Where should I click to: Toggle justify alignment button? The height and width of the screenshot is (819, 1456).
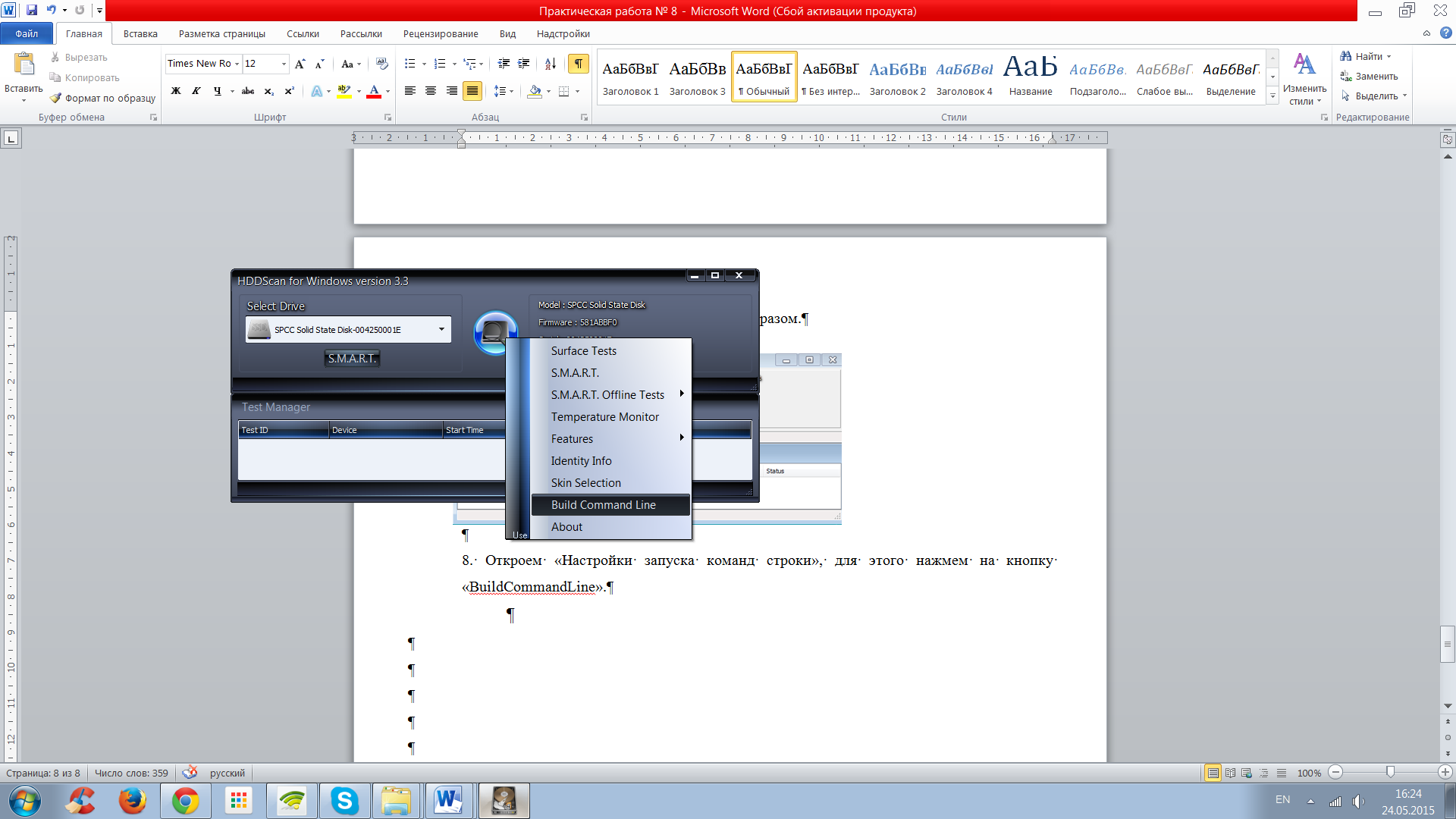click(x=472, y=91)
